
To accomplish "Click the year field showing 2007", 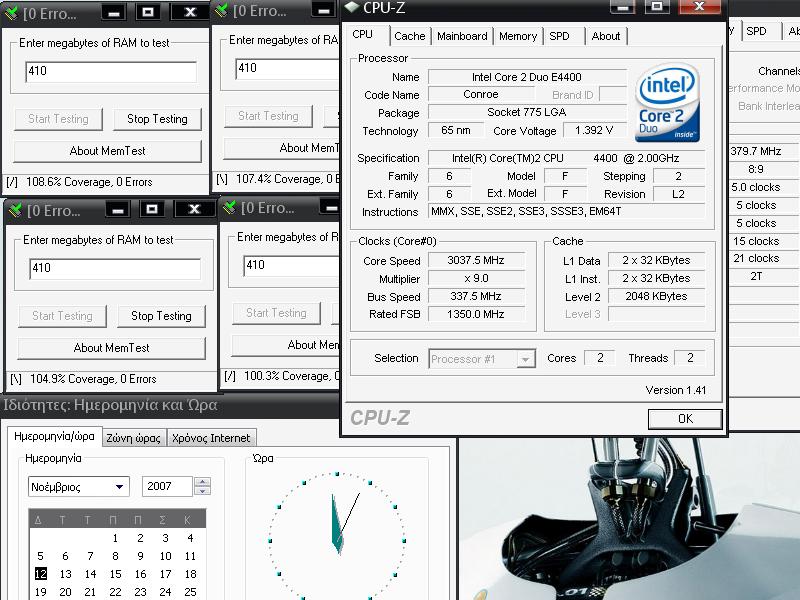I will point(168,487).
